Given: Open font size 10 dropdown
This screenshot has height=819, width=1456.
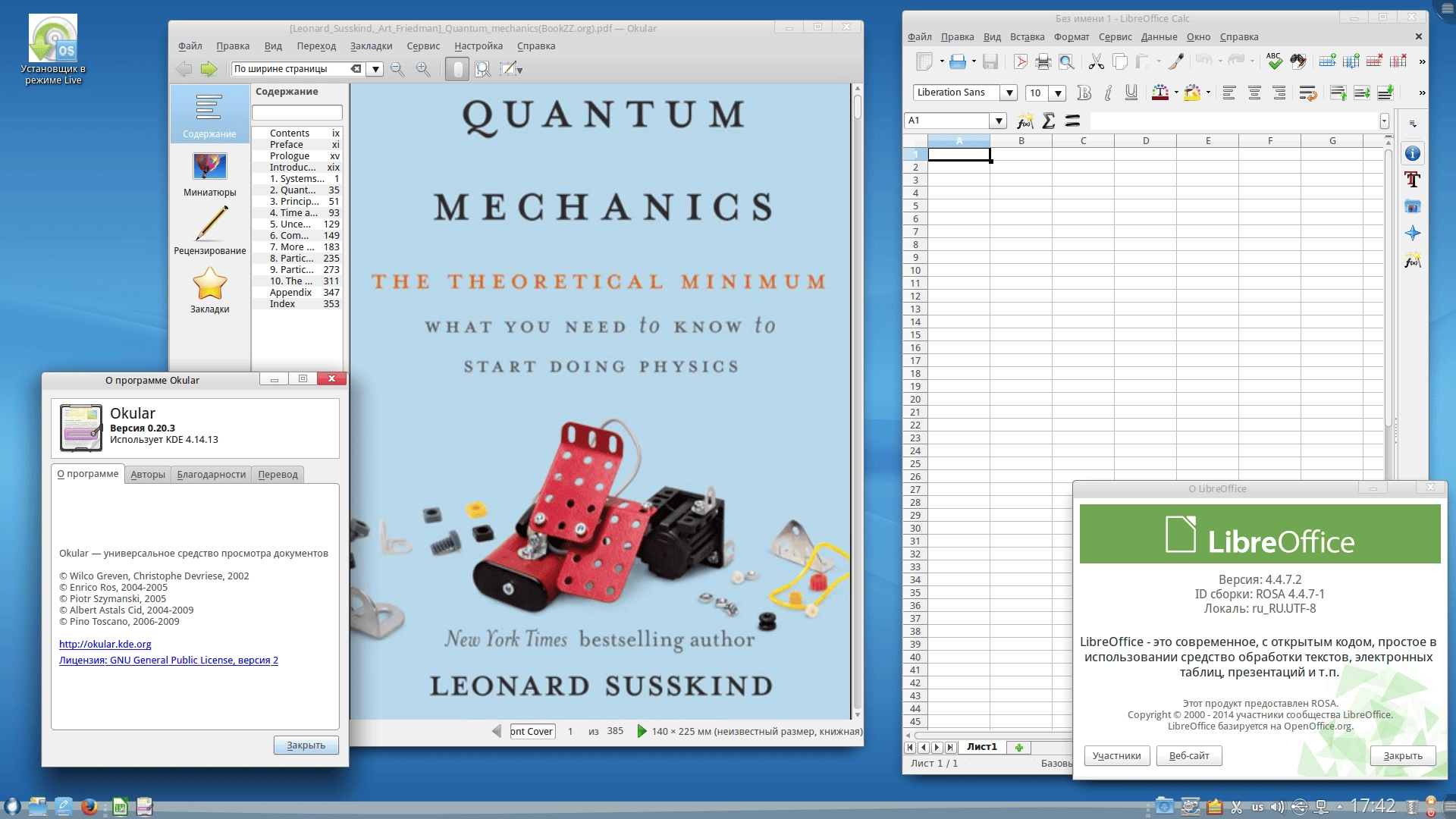Looking at the screenshot, I should (x=1058, y=93).
